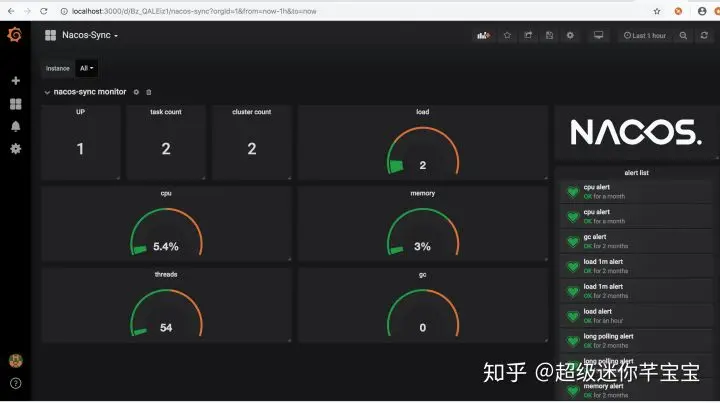Open the task count panel title

tap(166, 112)
